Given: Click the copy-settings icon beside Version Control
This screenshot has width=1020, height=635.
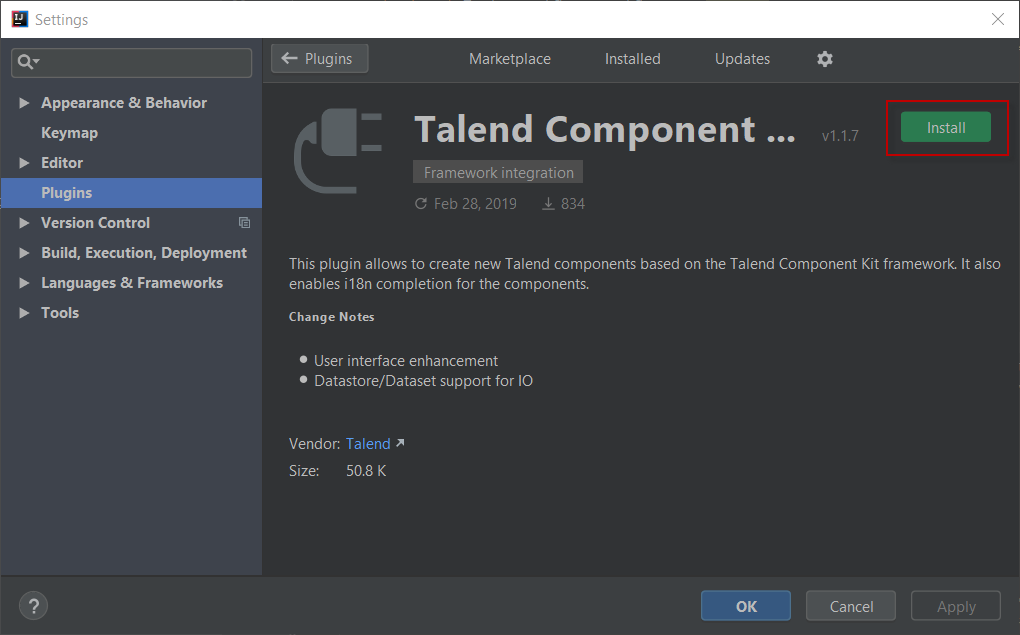Looking at the screenshot, I should [x=244, y=222].
